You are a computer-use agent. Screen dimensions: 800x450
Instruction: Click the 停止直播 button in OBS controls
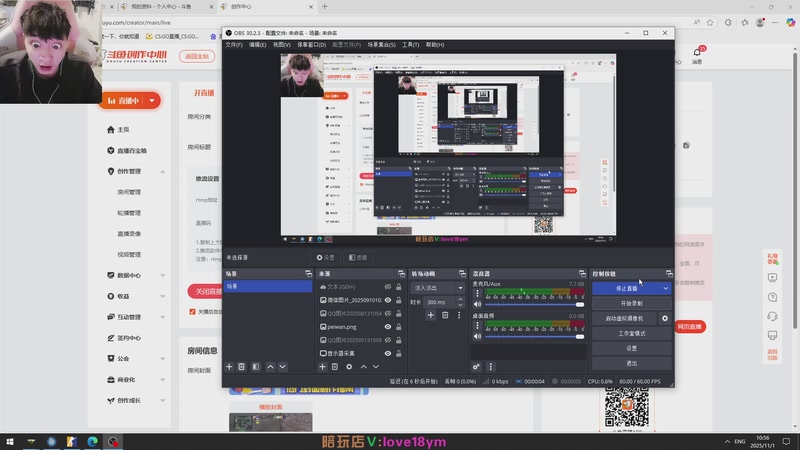(x=627, y=289)
